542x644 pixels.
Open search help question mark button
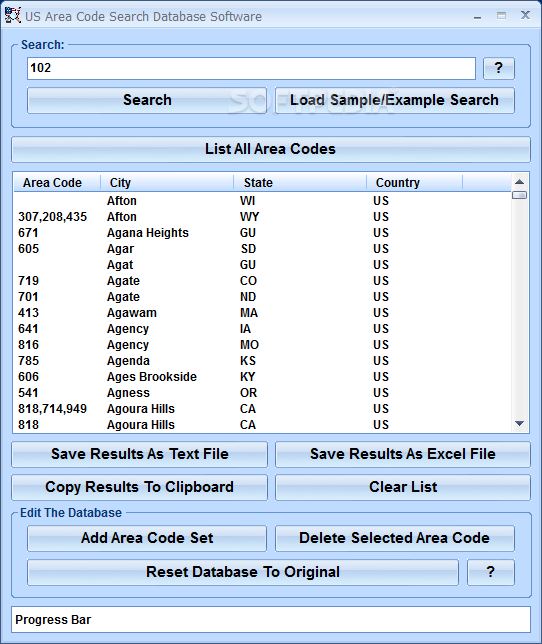click(x=498, y=68)
